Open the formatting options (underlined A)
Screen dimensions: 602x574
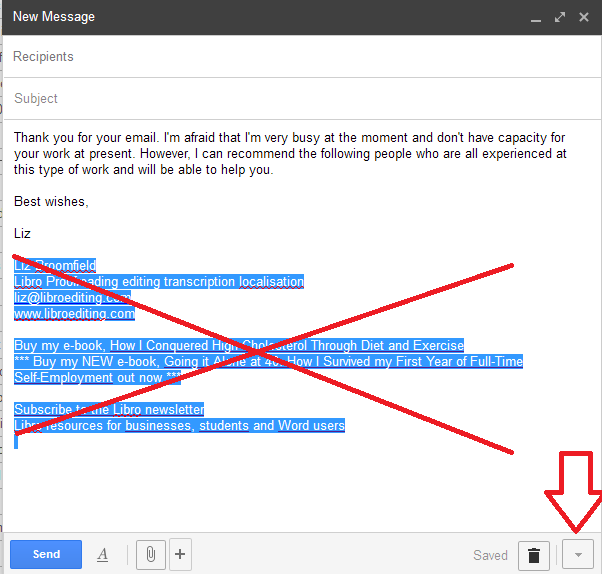point(102,554)
